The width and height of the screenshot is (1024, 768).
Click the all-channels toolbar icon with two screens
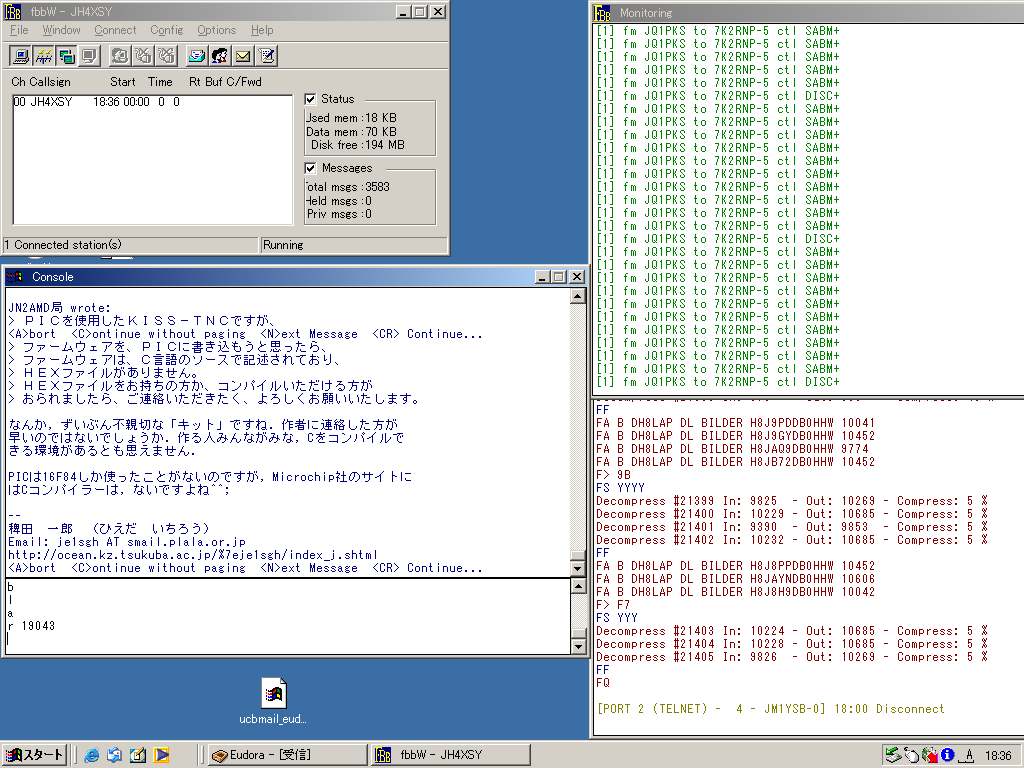[66, 56]
